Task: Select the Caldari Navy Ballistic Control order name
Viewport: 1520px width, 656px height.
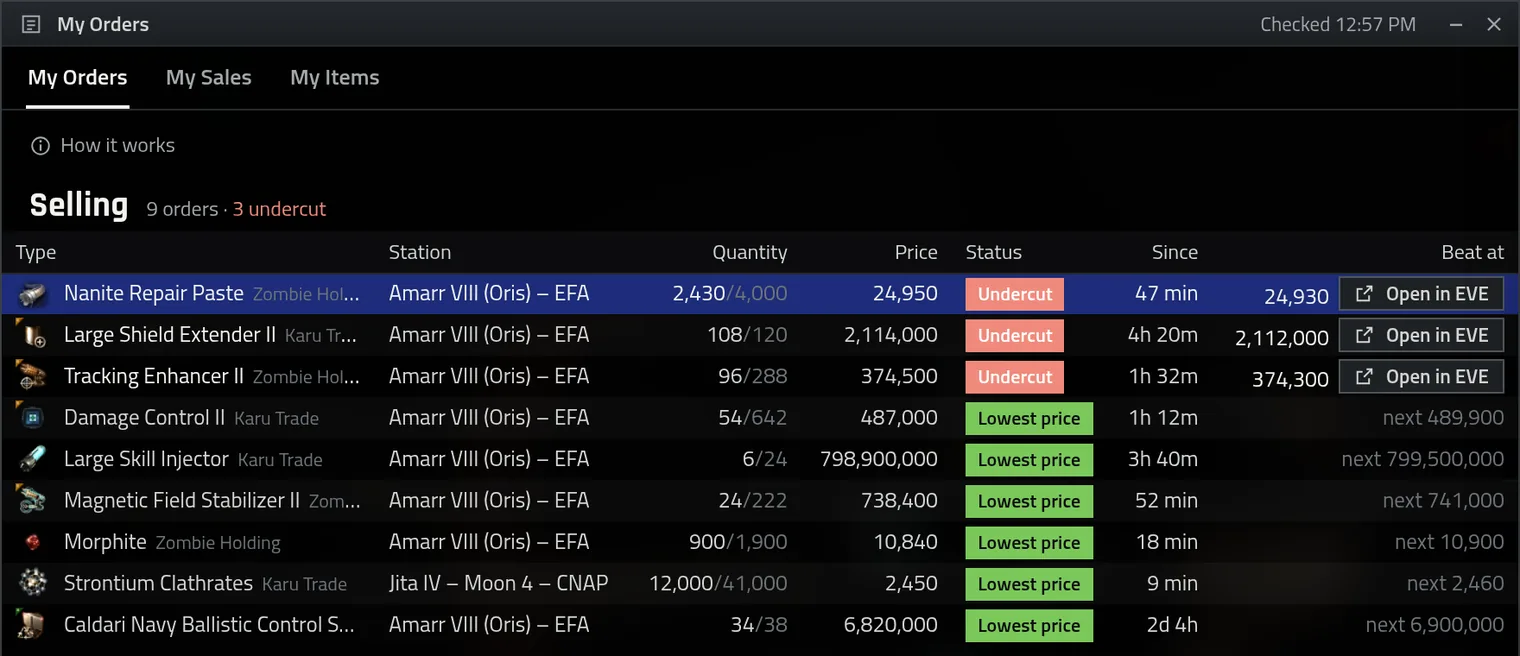Action: [209, 625]
